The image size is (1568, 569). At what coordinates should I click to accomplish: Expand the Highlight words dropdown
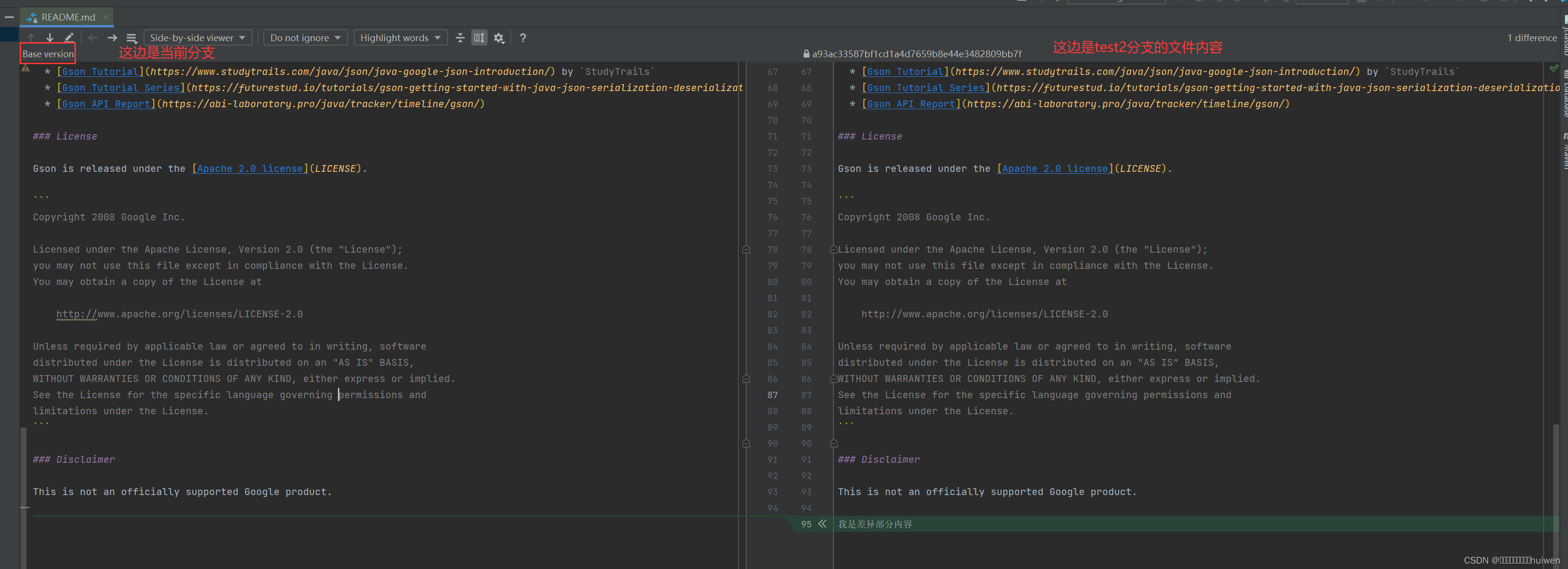coord(400,38)
